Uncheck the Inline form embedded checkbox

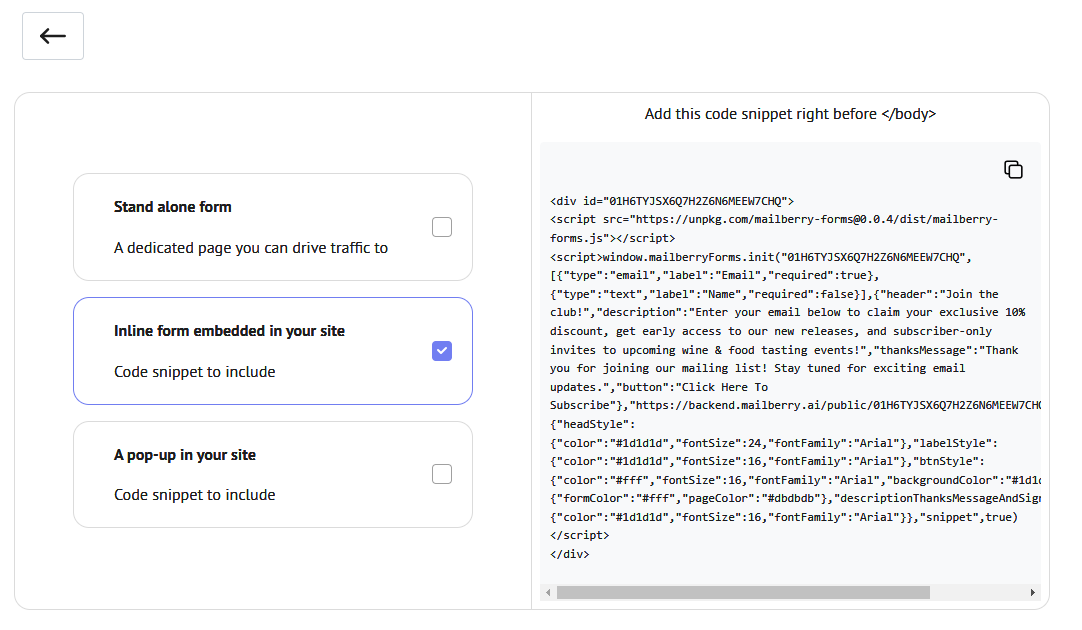click(x=442, y=351)
